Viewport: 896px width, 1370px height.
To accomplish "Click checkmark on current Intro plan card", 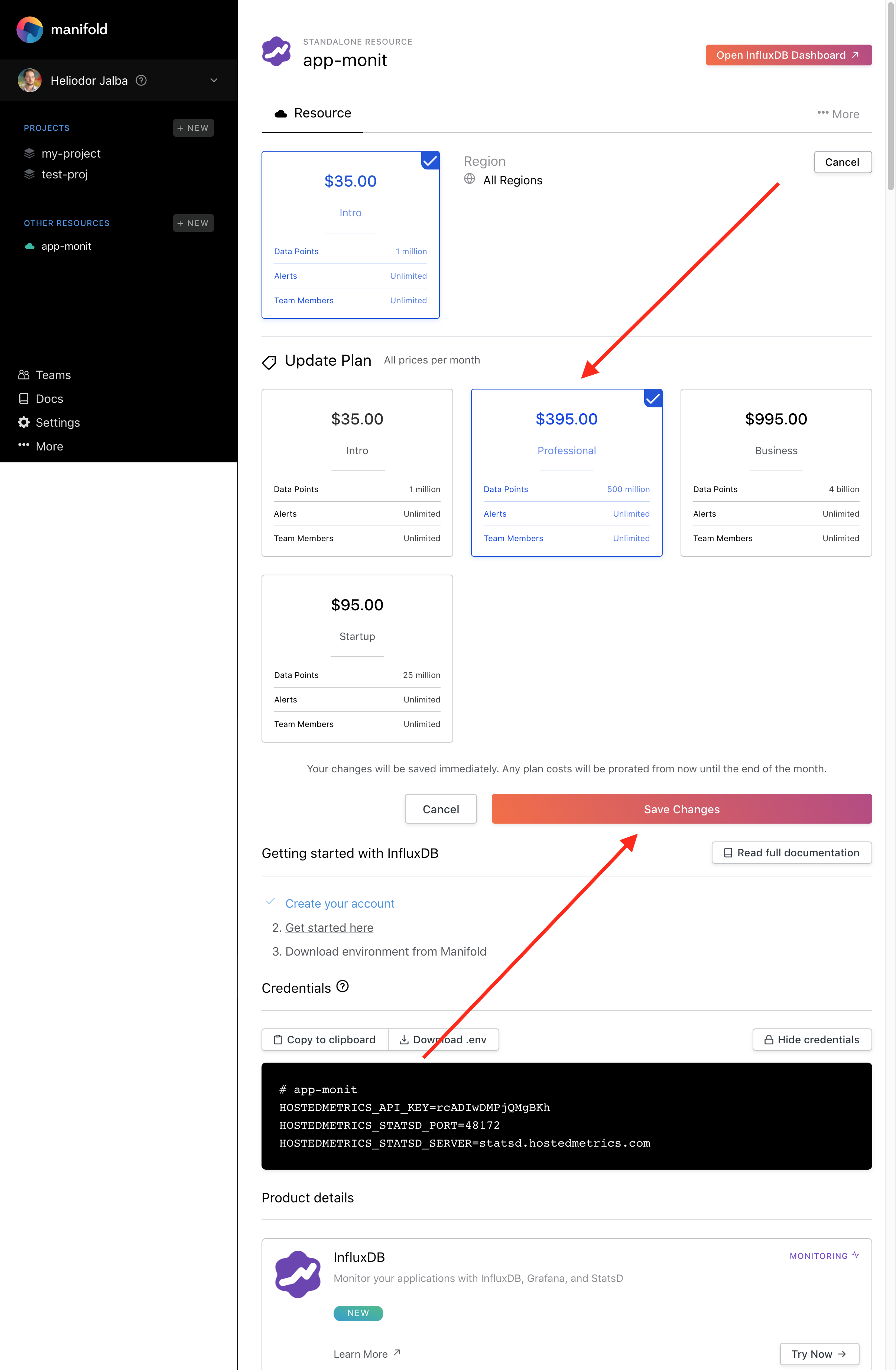I will [x=430, y=161].
